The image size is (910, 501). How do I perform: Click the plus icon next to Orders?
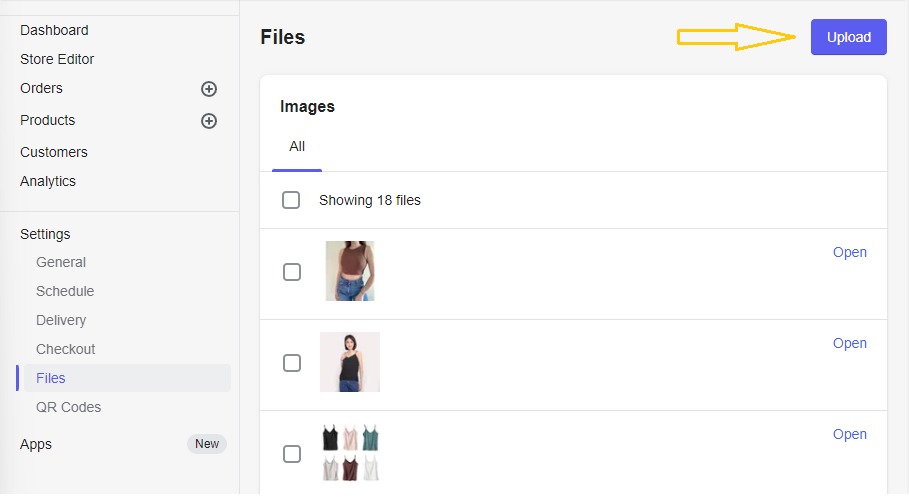pyautogui.click(x=209, y=89)
